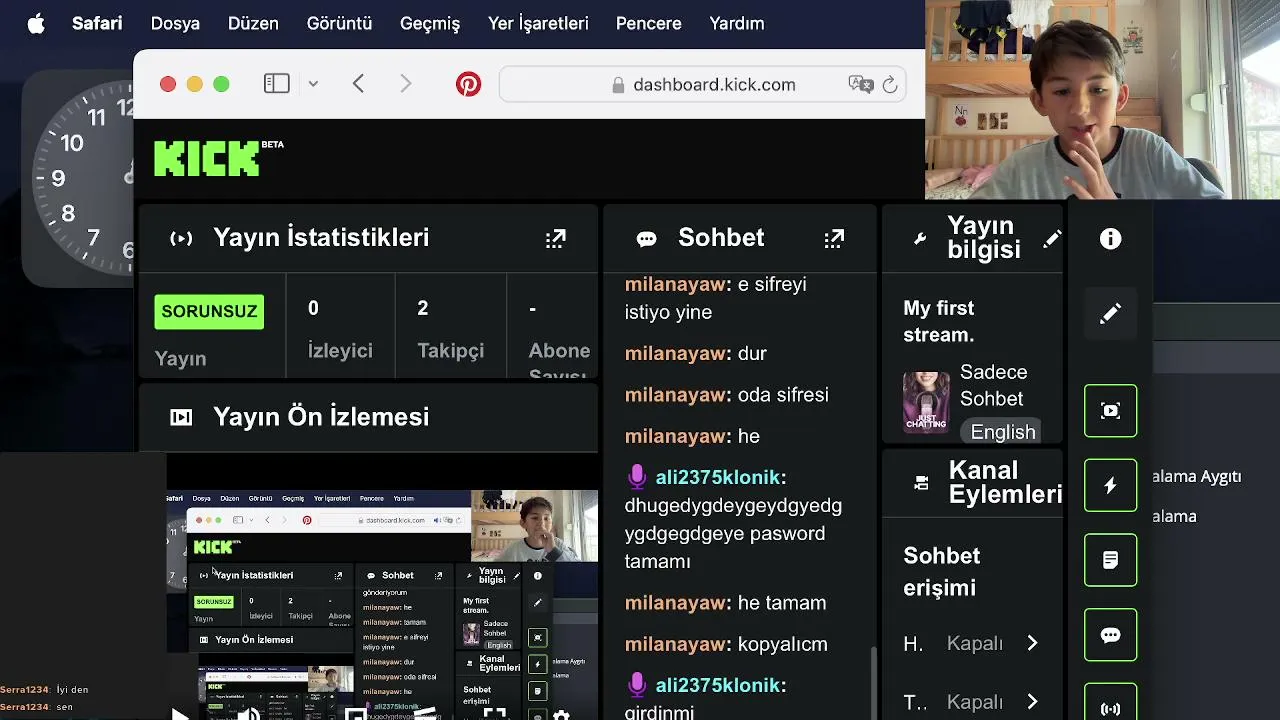Pop out the Yayın İstatistikleri panel
The height and width of the screenshot is (720, 1280).
(556, 239)
